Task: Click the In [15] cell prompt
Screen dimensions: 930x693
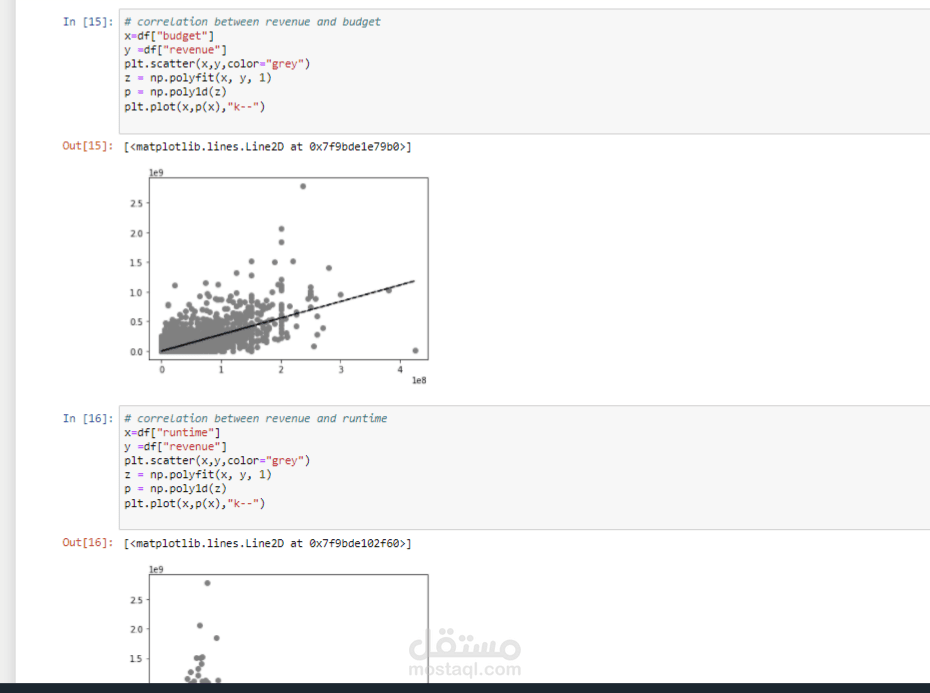Action: [x=87, y=21]
